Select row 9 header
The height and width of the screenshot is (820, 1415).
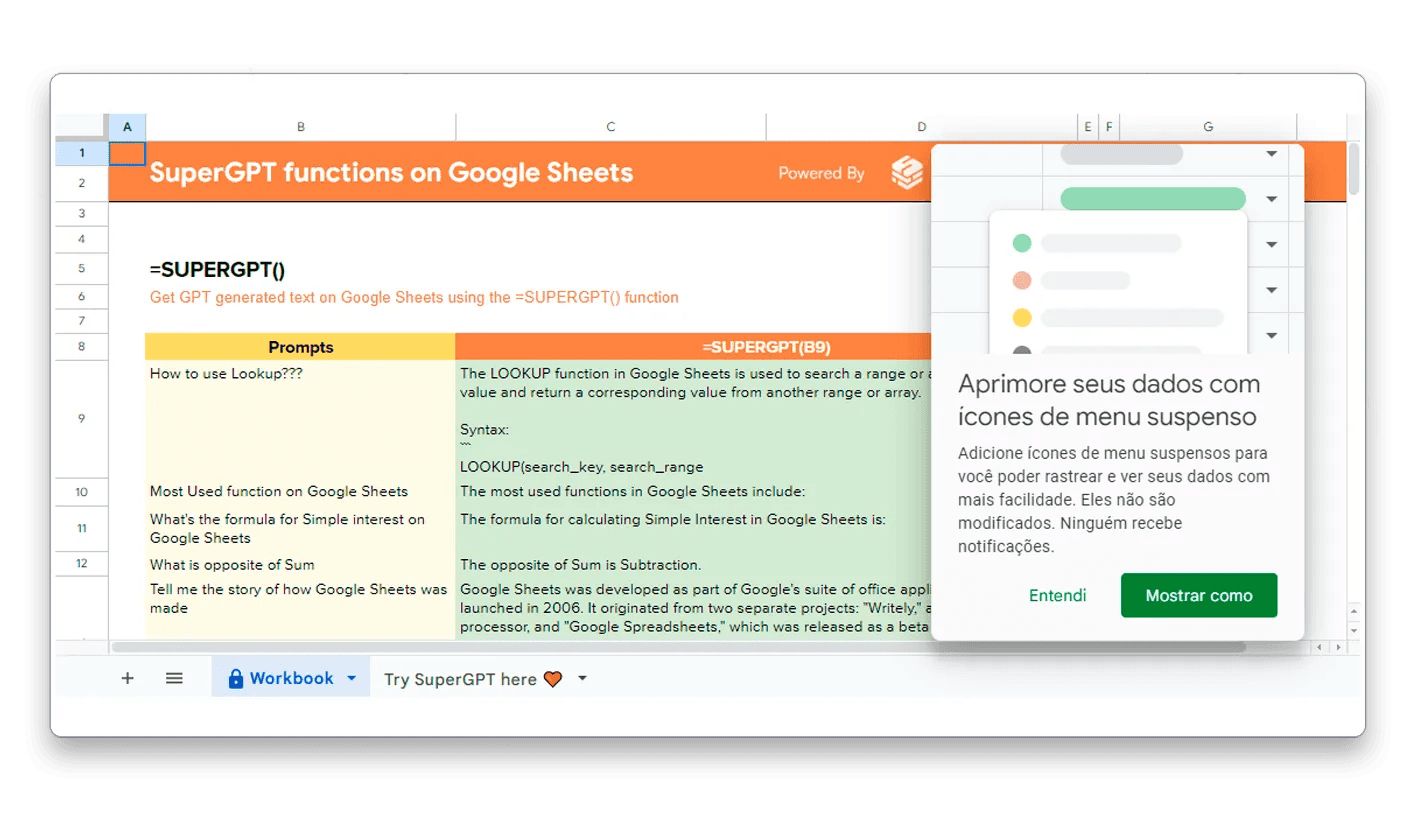tap(81, 419)
